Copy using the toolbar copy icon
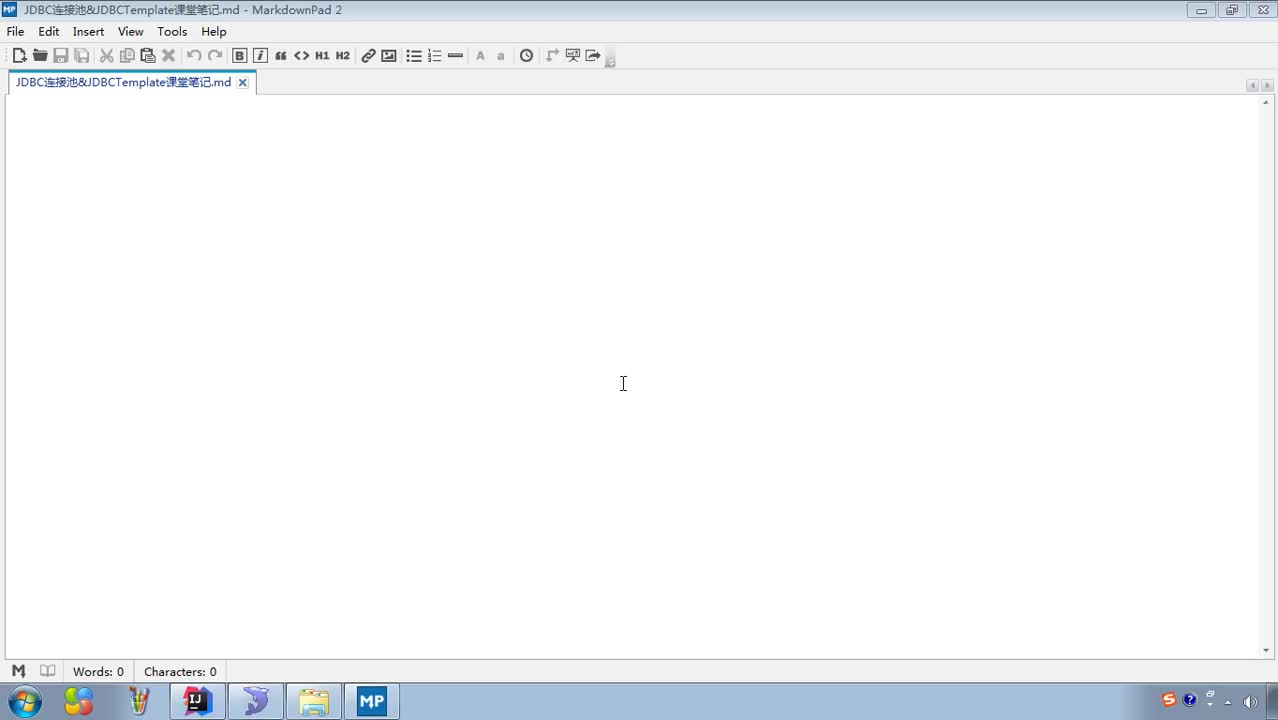 click(x=127, y=56)
